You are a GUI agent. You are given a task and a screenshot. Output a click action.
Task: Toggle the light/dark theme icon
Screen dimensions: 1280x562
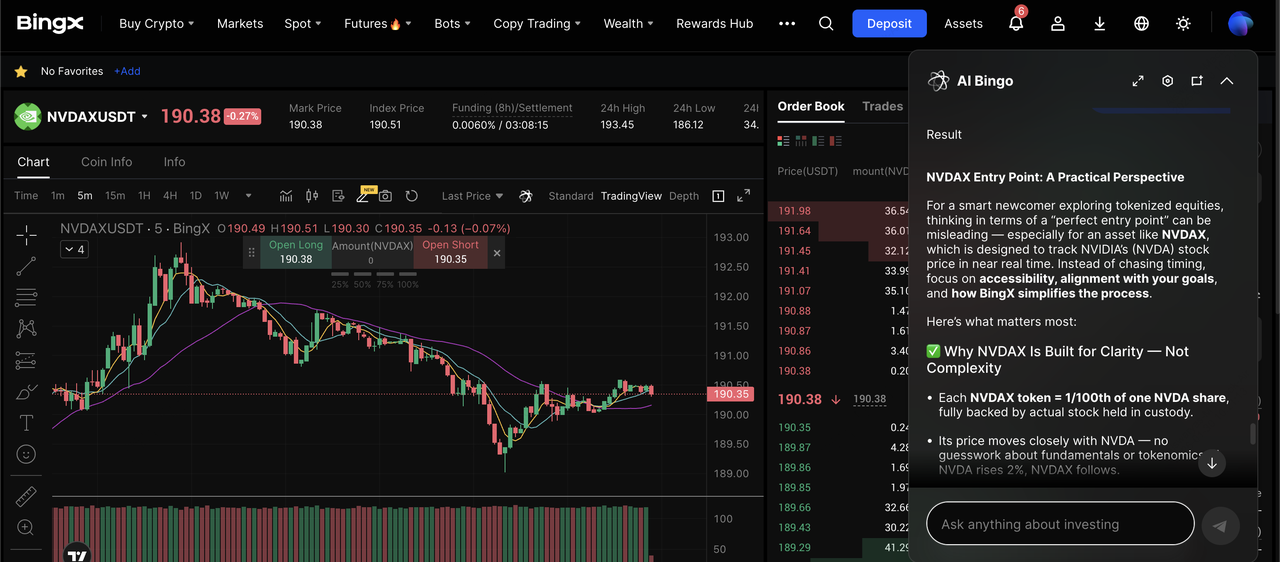point(1183,24)
